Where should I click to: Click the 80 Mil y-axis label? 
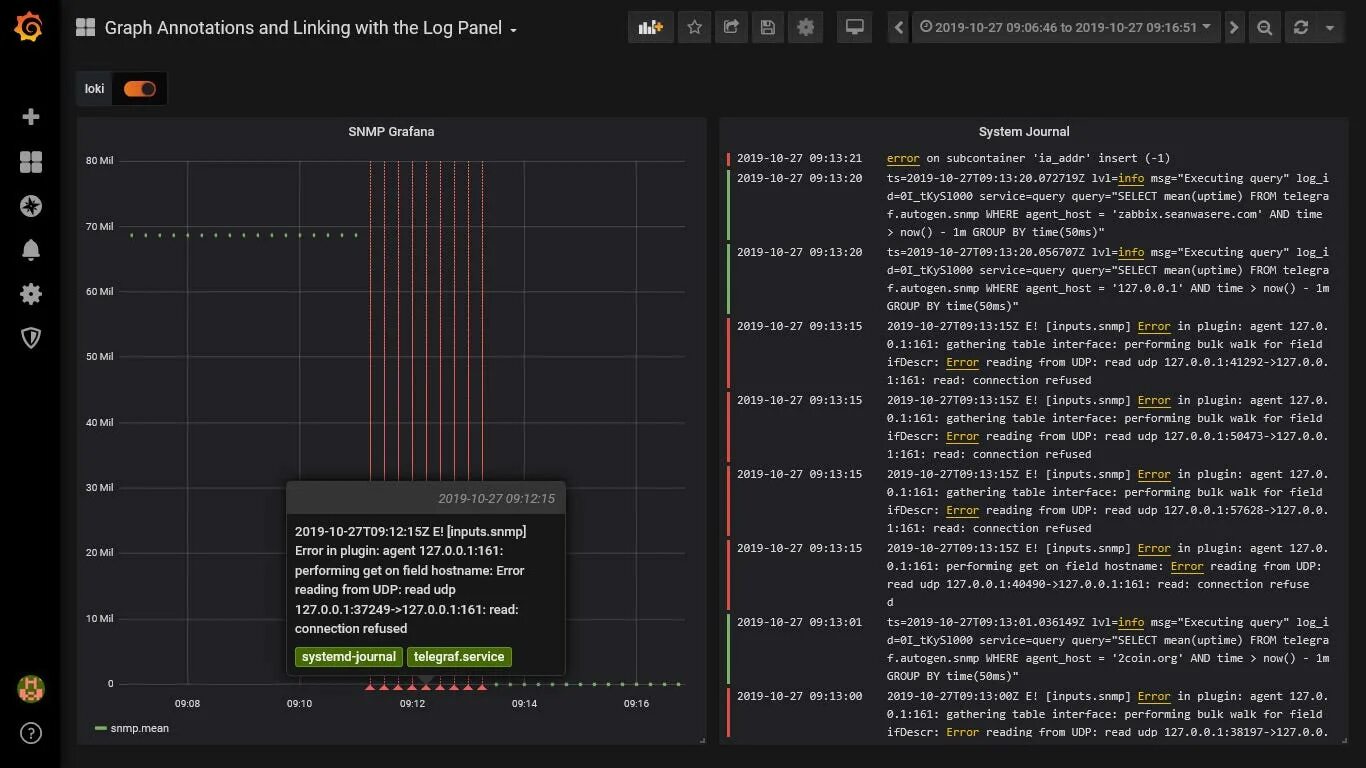click(x=99, y=160)
